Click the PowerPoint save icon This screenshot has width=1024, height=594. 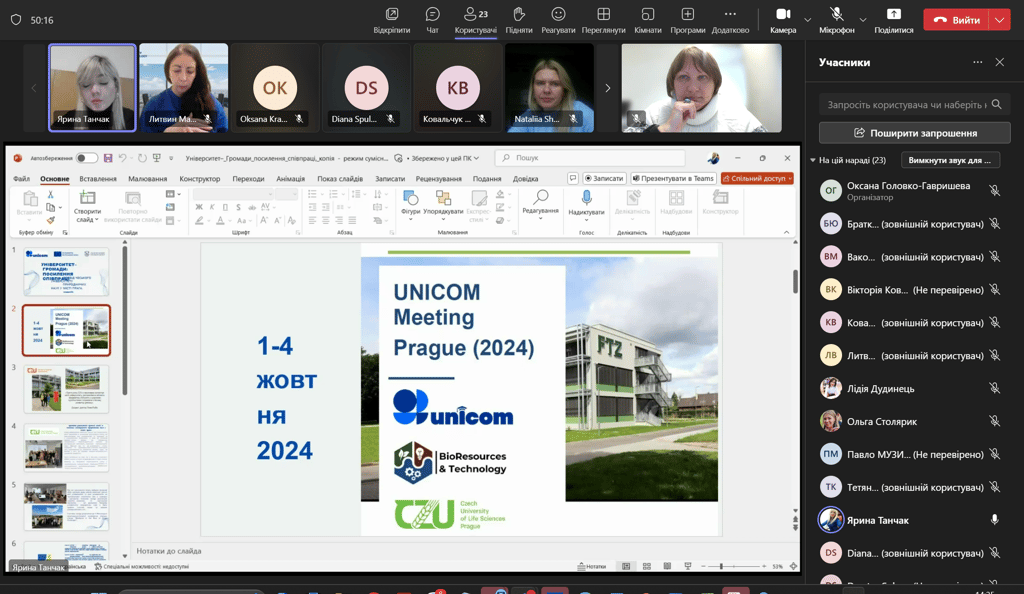[108, 158]
